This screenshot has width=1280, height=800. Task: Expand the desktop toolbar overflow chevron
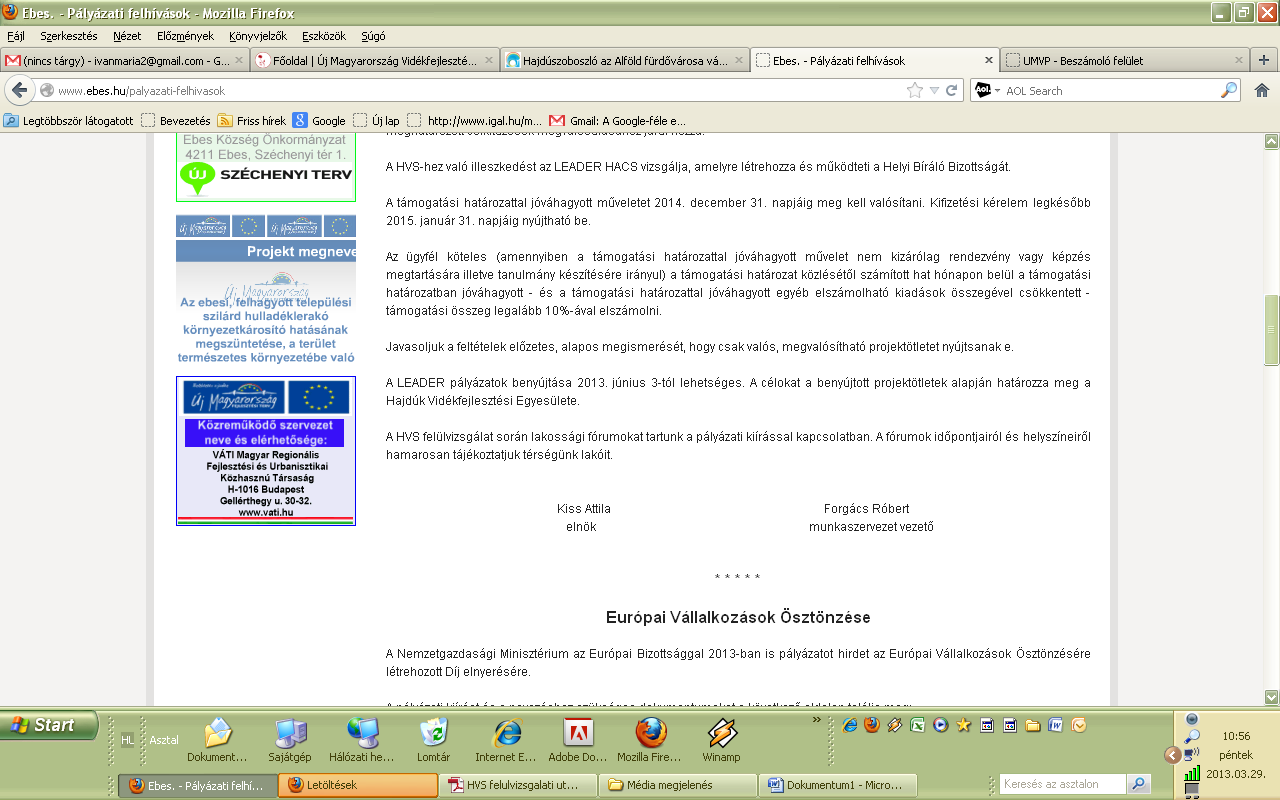pos(819,720)
